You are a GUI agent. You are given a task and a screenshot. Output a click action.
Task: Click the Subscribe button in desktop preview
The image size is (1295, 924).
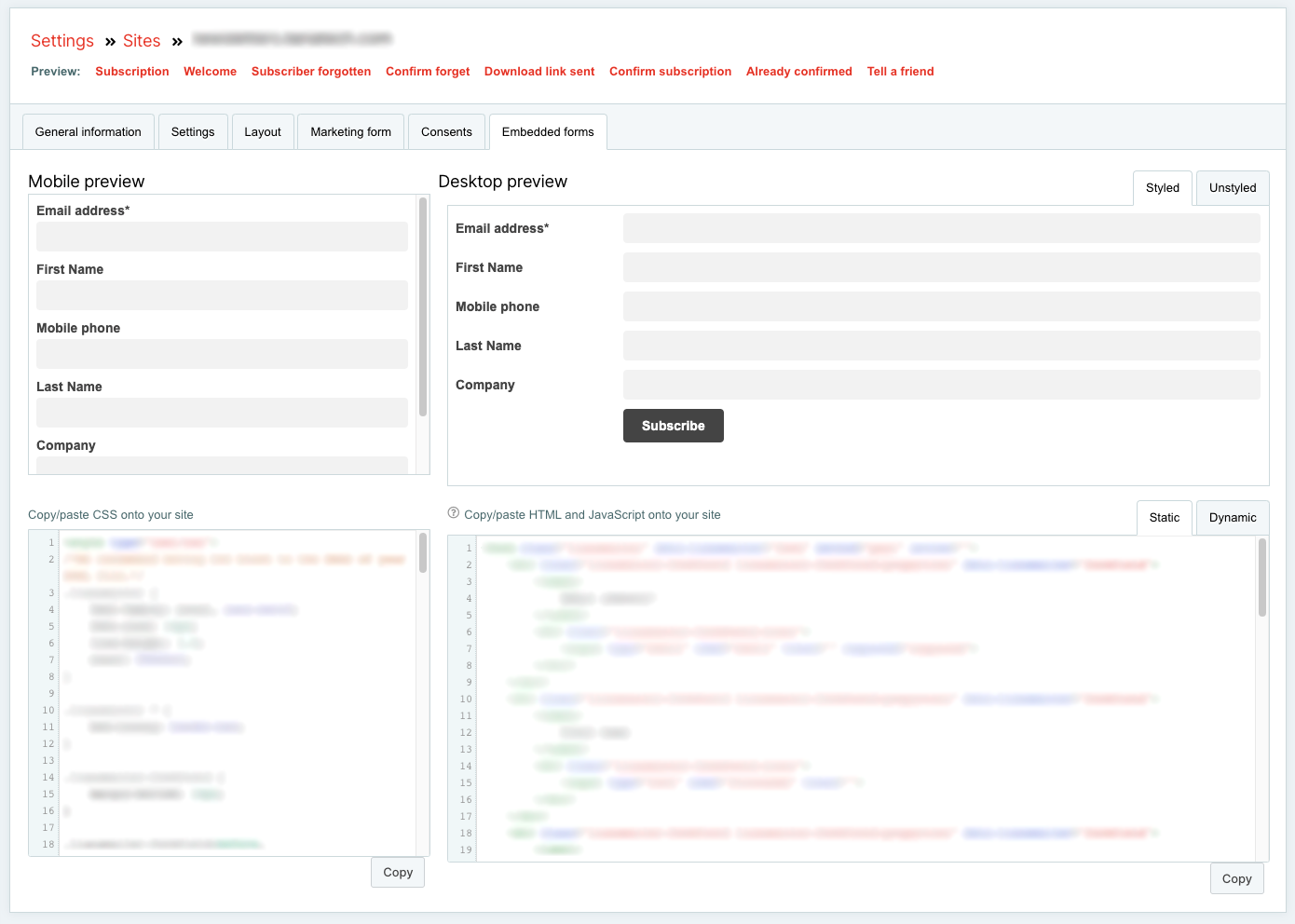coord(674,426)
